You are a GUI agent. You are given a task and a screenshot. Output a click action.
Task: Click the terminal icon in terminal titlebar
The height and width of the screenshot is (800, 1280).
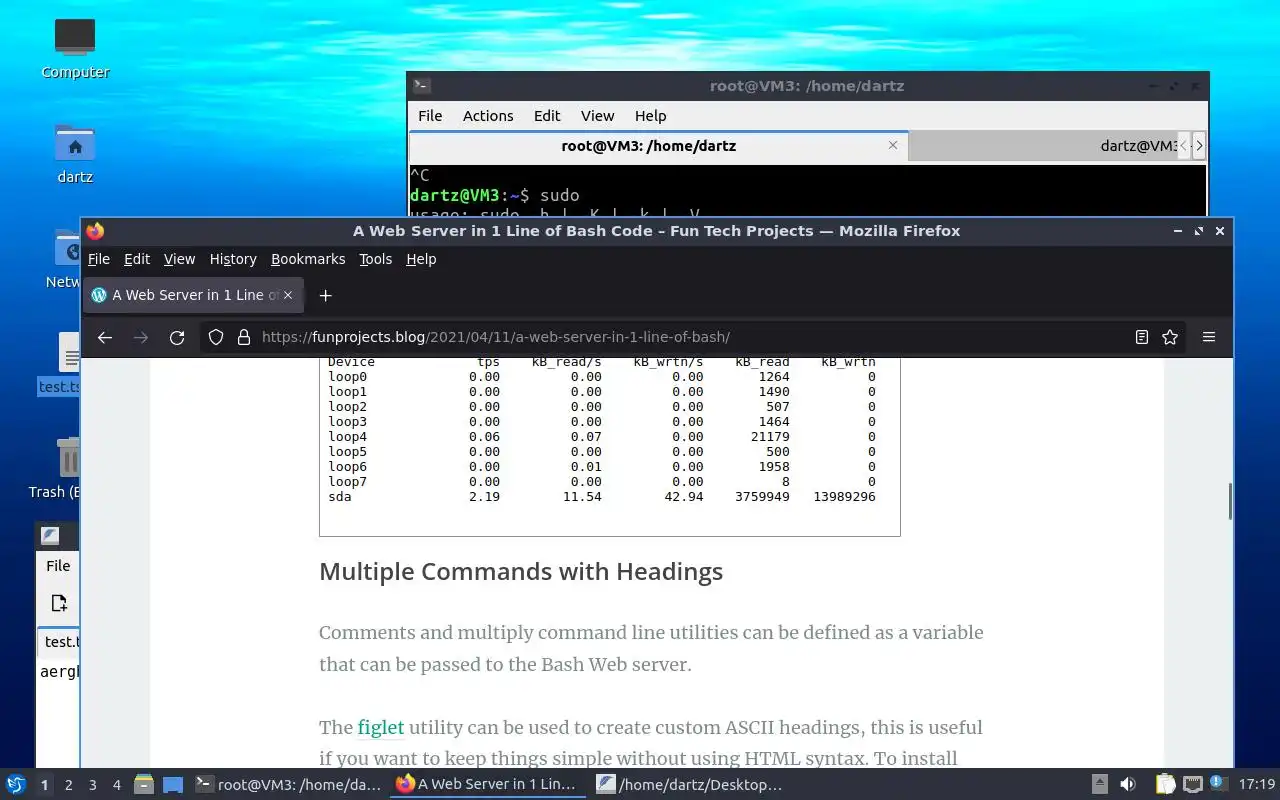pyautogui.click(x=422, y=86)
